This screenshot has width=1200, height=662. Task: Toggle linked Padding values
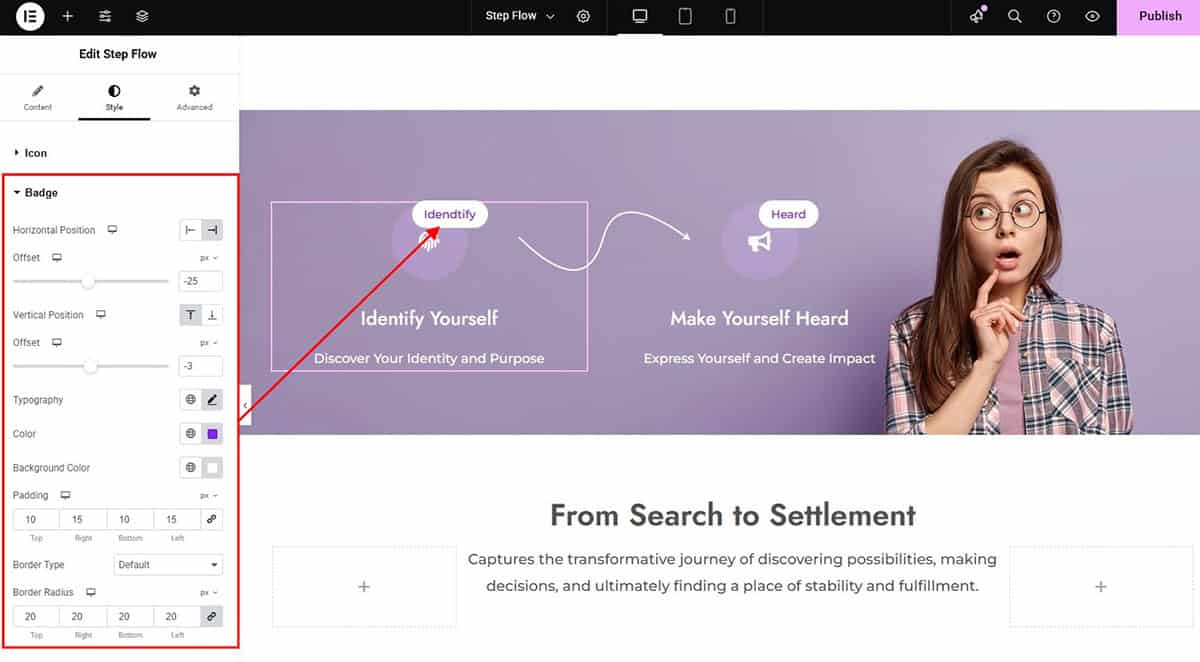[x=211, y=520]
